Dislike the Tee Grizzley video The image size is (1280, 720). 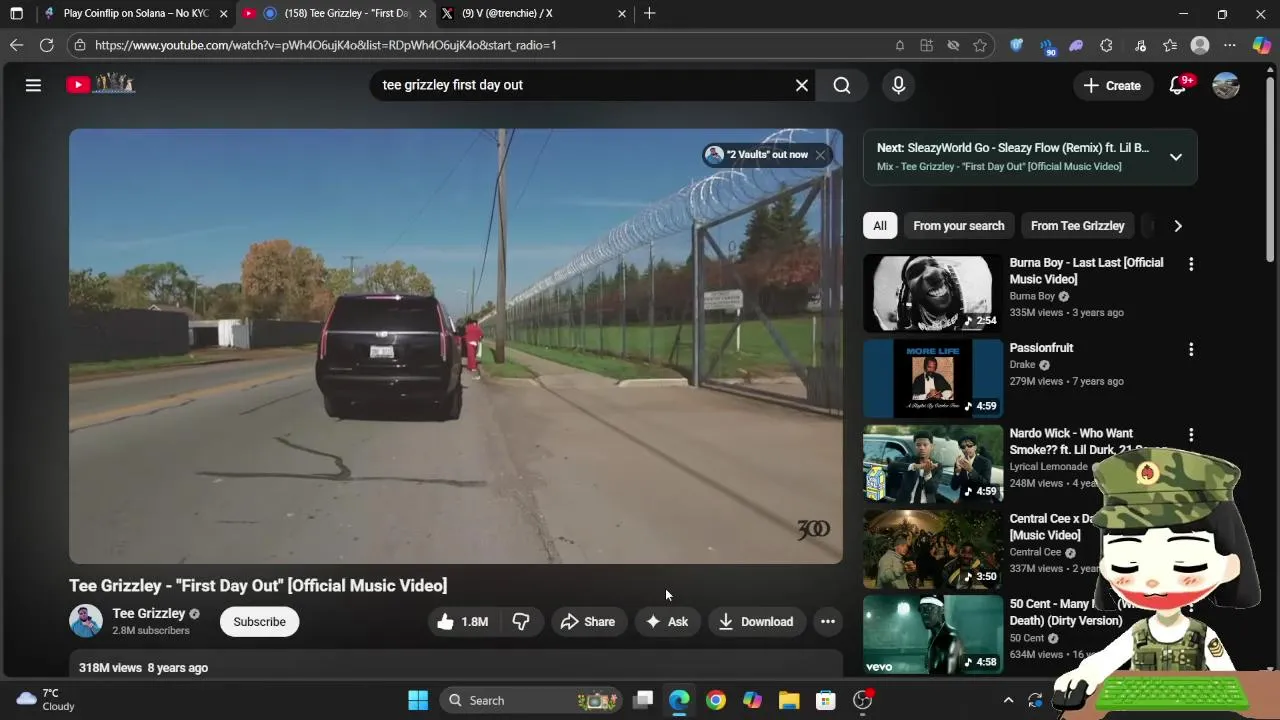click(x=521, y=622)
